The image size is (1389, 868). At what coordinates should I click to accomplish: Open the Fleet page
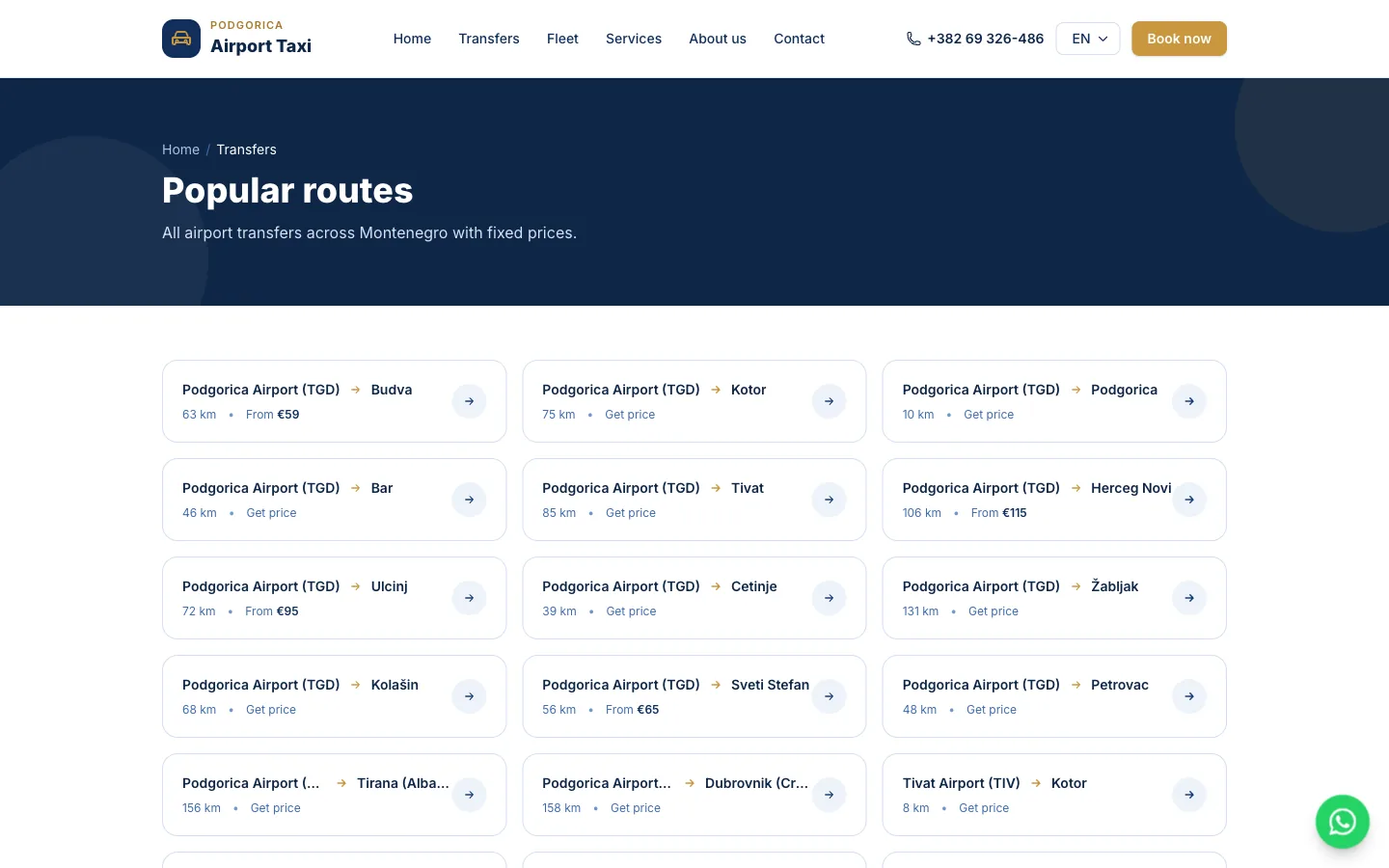[562, 39]
